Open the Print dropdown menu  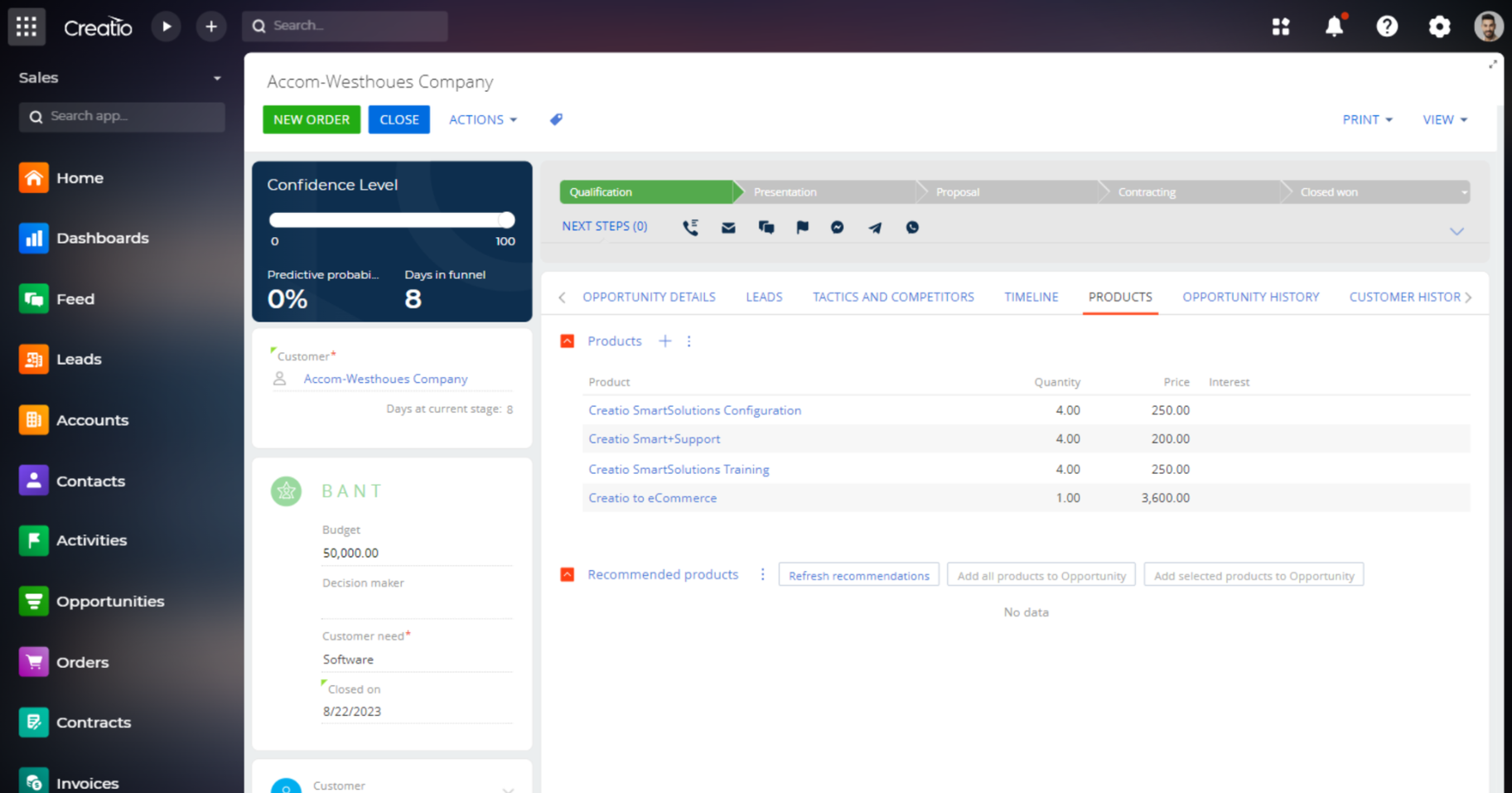coord(1367,119)
